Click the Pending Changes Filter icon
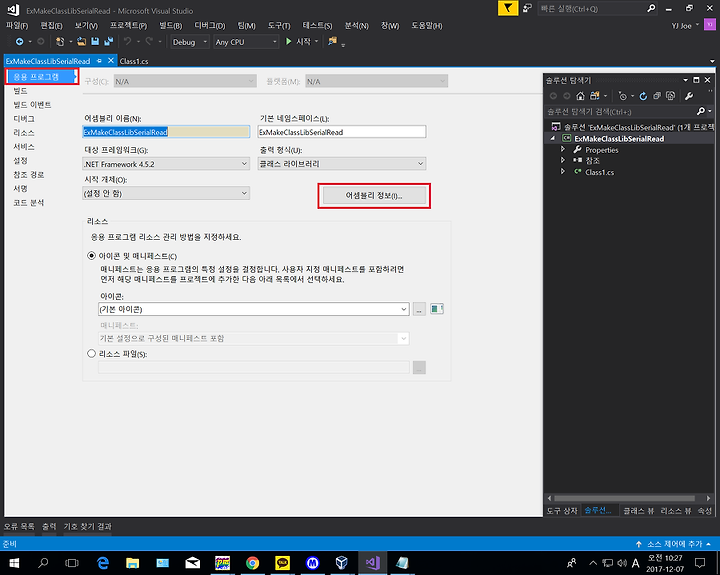This screenshot has width=720, height=575. pyautogui.click(x=623, y=96)
